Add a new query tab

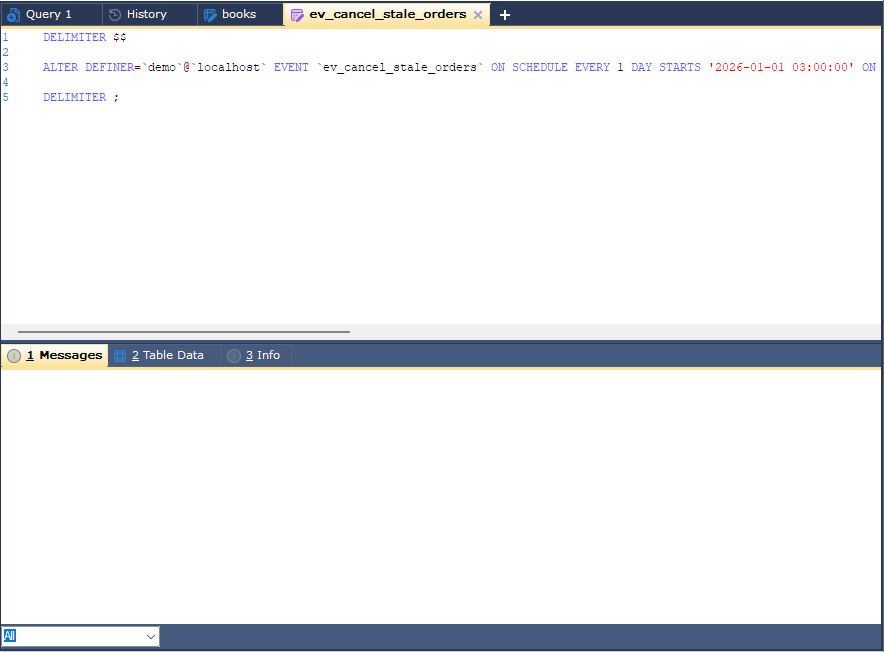click(x=505, y=15)
